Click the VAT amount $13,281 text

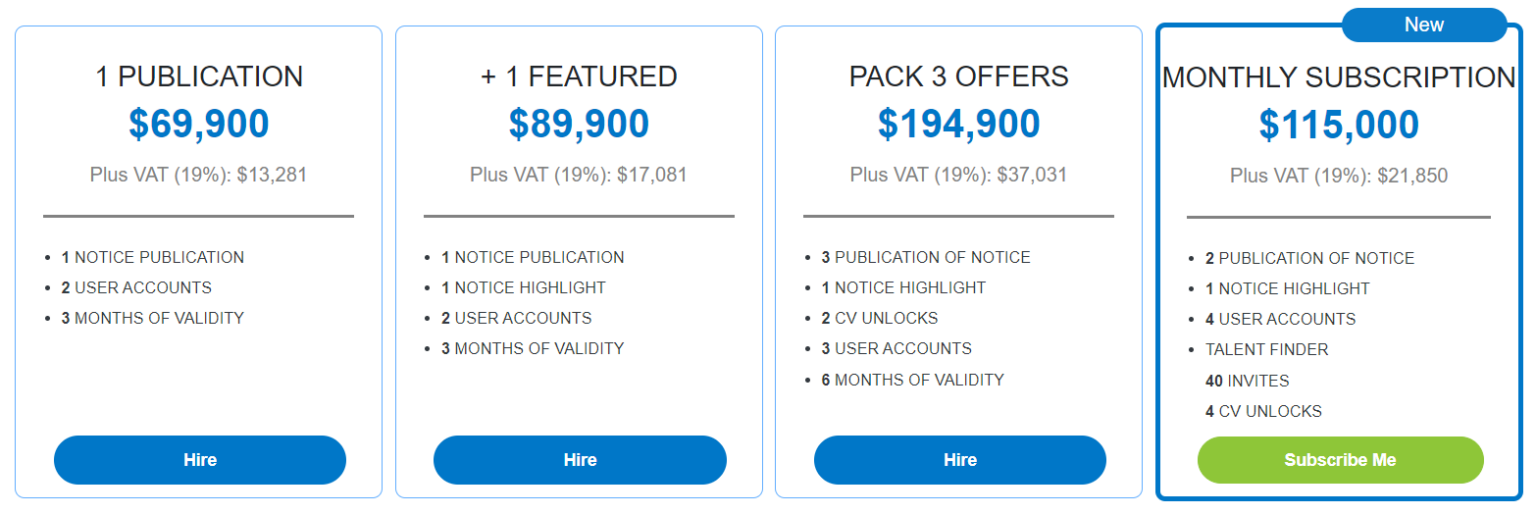[199, 175]
